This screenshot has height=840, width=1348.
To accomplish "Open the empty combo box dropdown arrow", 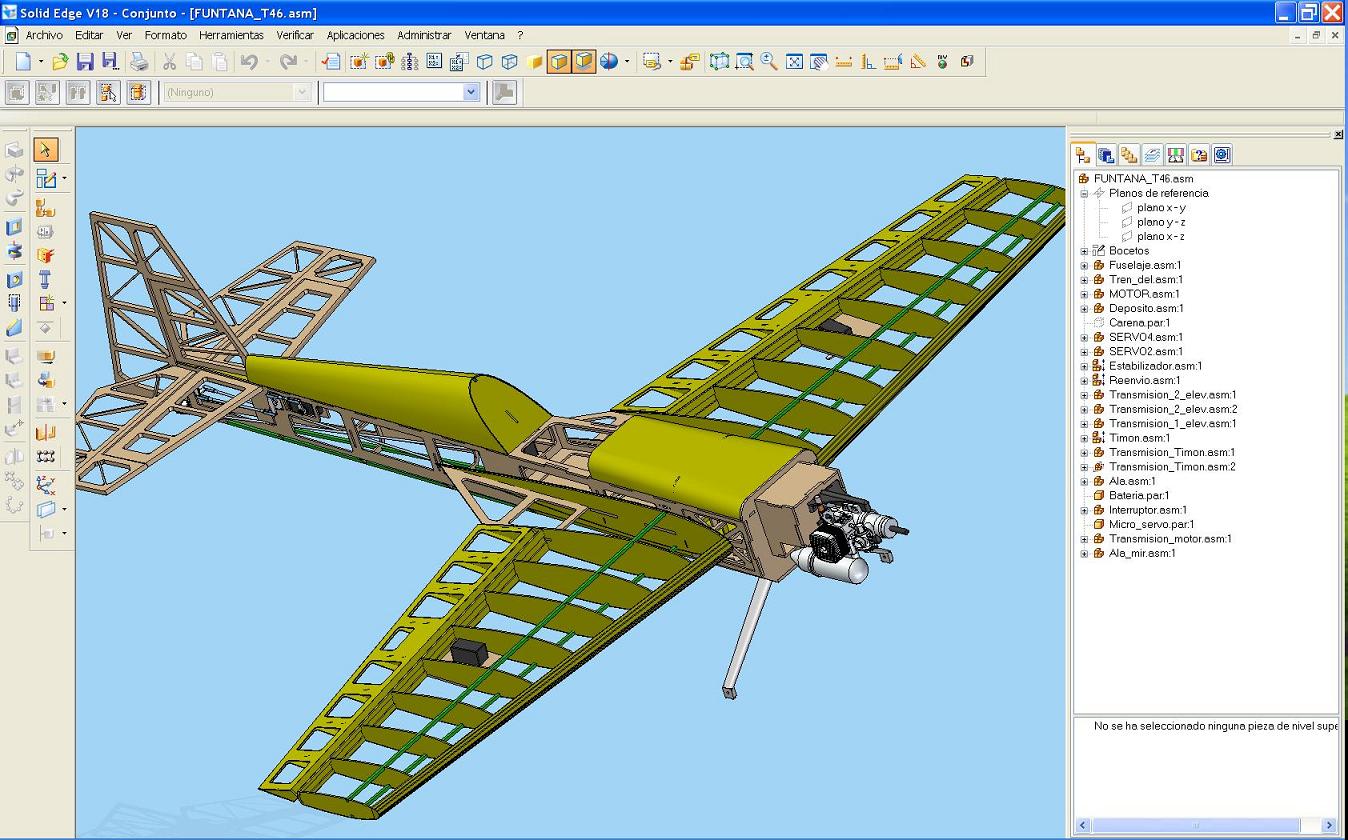I will pos(471,92).
